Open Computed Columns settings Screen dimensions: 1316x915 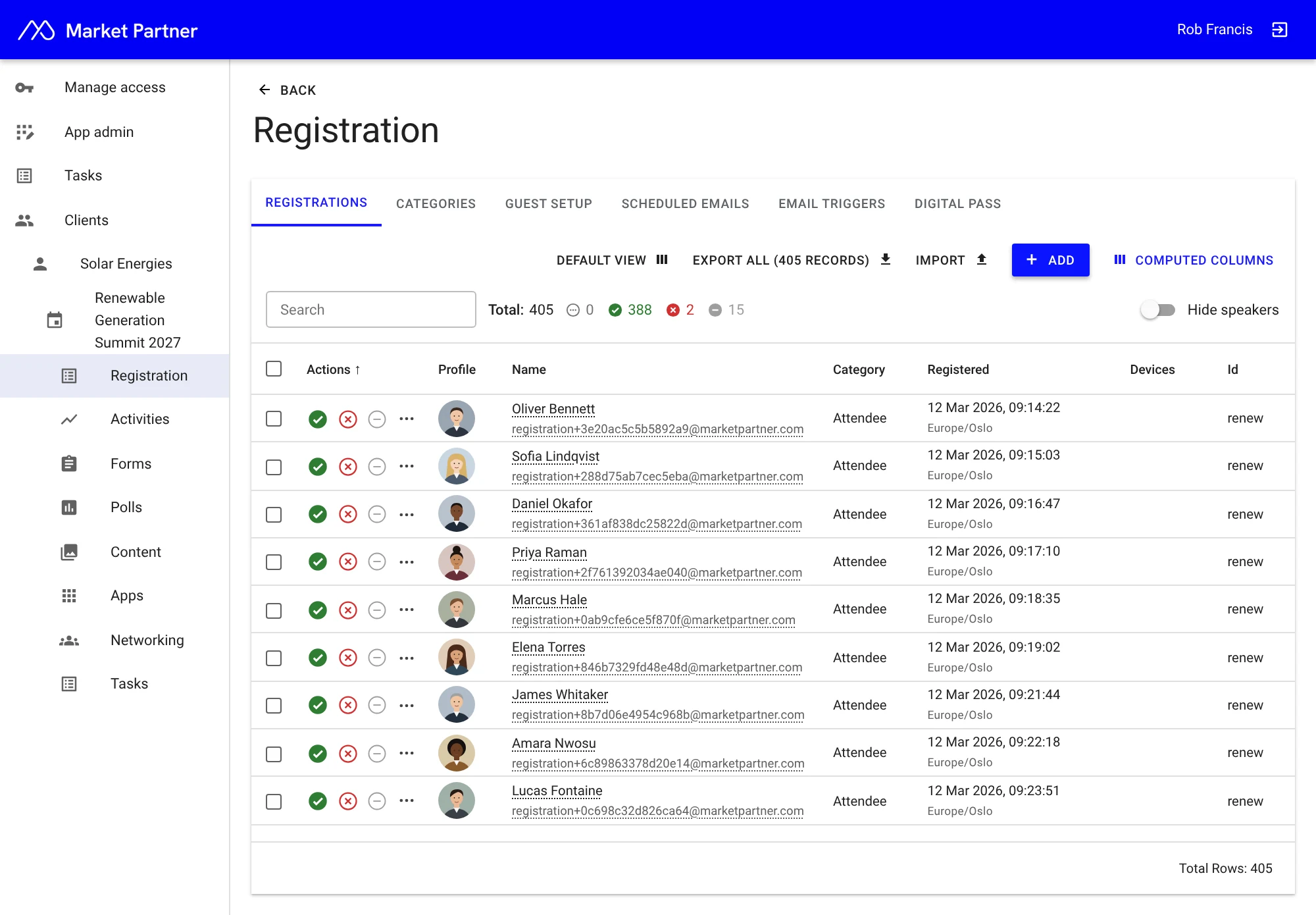pyautogui.click(x=1194, y=260)
